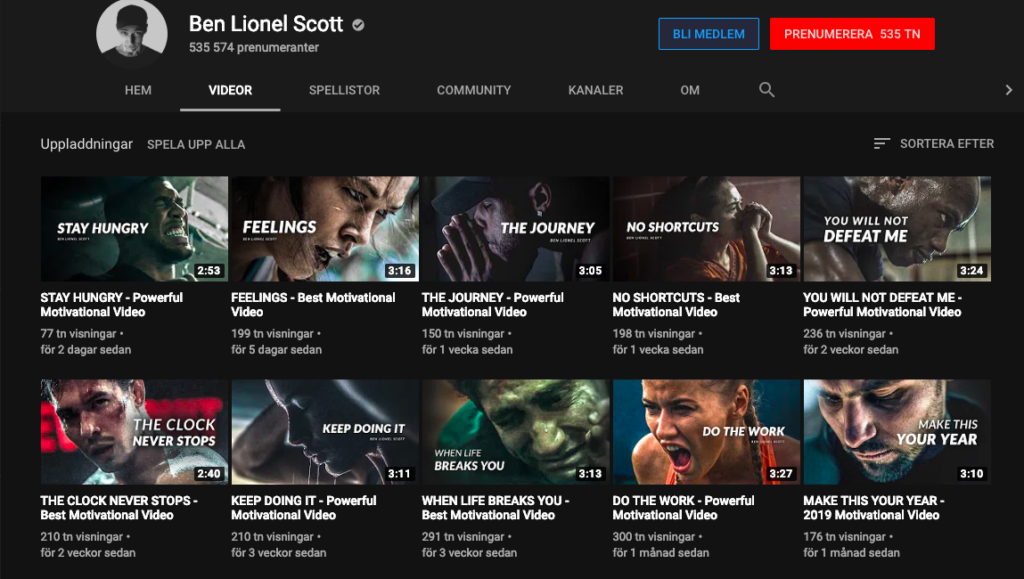
Task: Open the channel search magnifier icon
Action: (x=767, y=90)
